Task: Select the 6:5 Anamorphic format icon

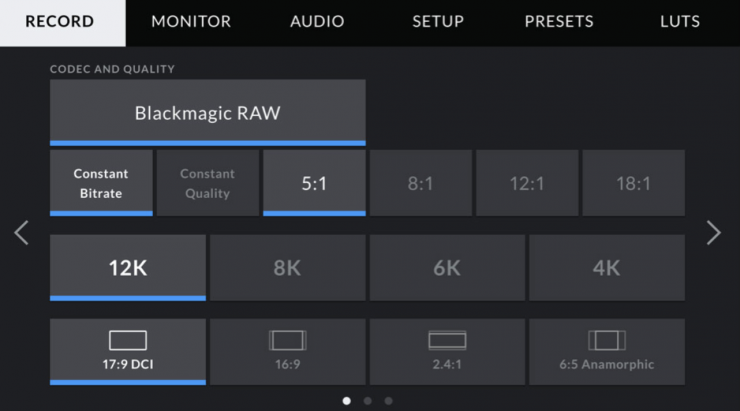Action: [606, 341]
